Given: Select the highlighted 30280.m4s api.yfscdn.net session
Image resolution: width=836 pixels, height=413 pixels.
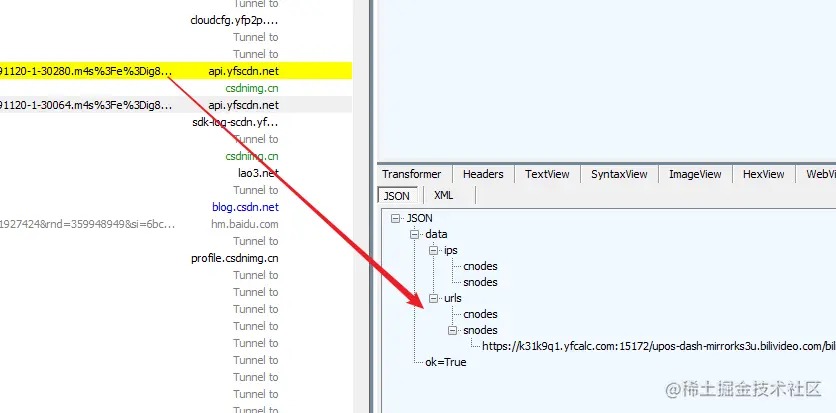Looking at the screenshot, I should tap(176, 71).
